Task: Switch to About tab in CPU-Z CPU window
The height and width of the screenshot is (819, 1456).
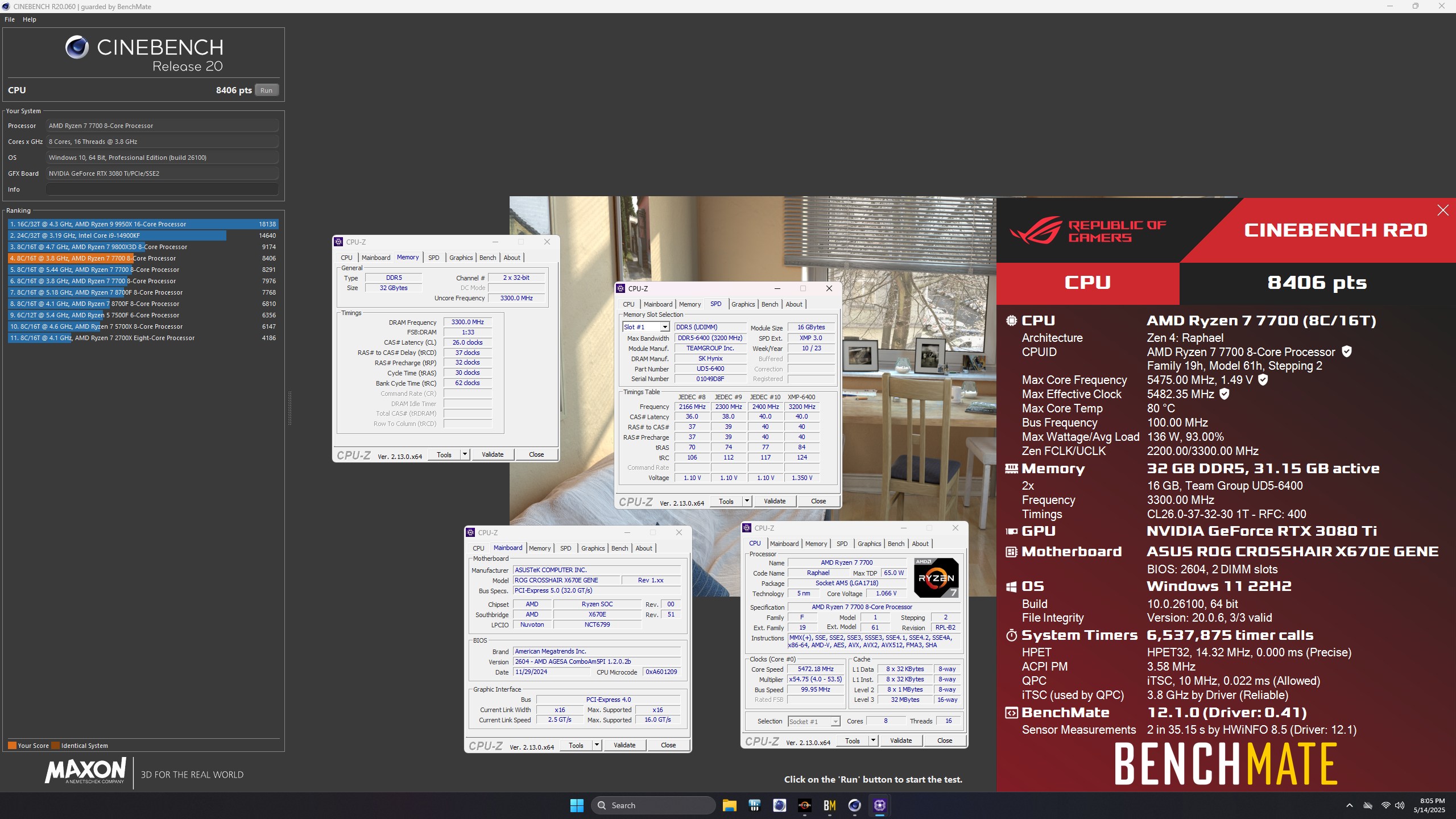Action: point(920,544)
